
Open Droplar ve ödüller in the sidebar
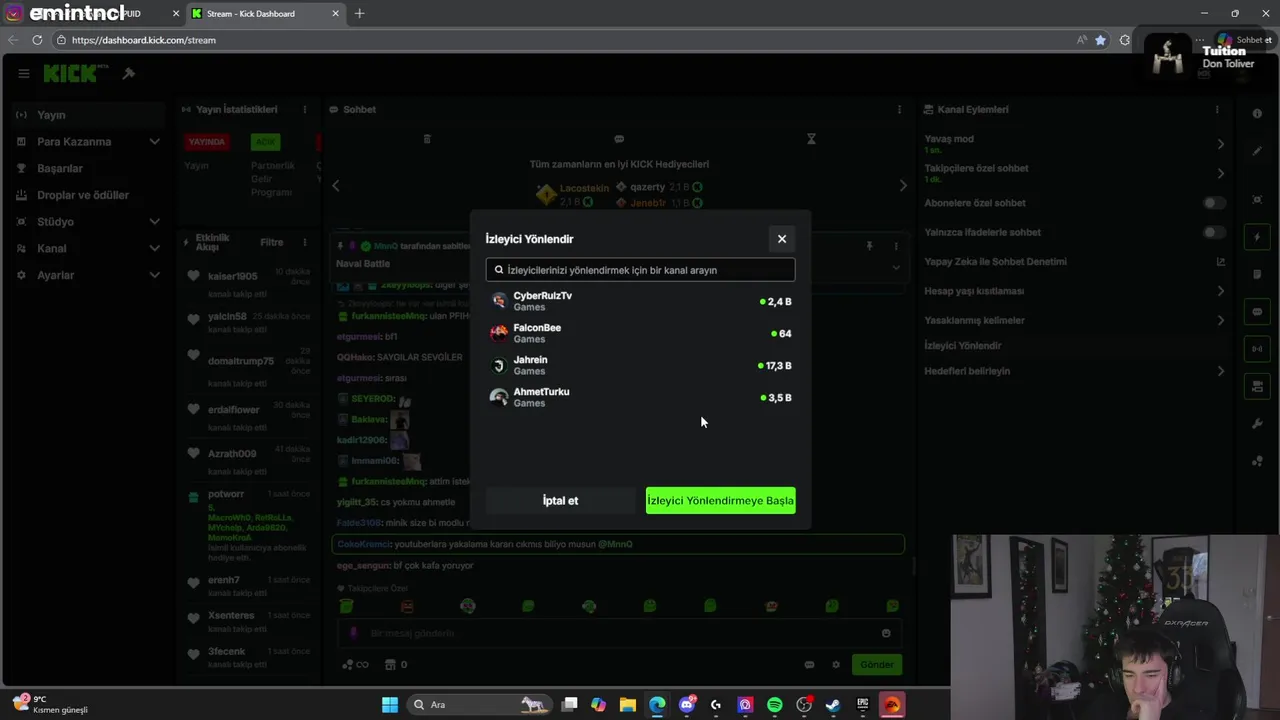coord(88,195)
